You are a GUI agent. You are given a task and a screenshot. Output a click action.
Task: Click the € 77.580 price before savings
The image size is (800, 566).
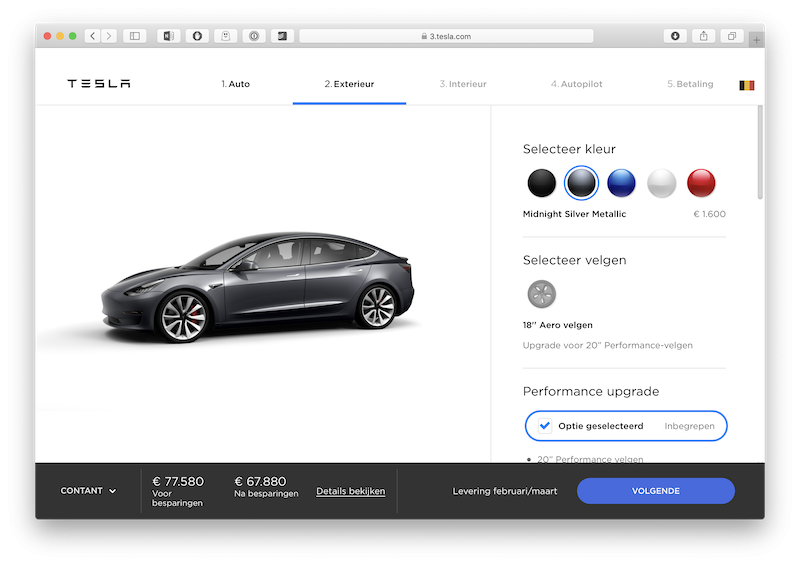pyautogui.click(x=178, y=481)
